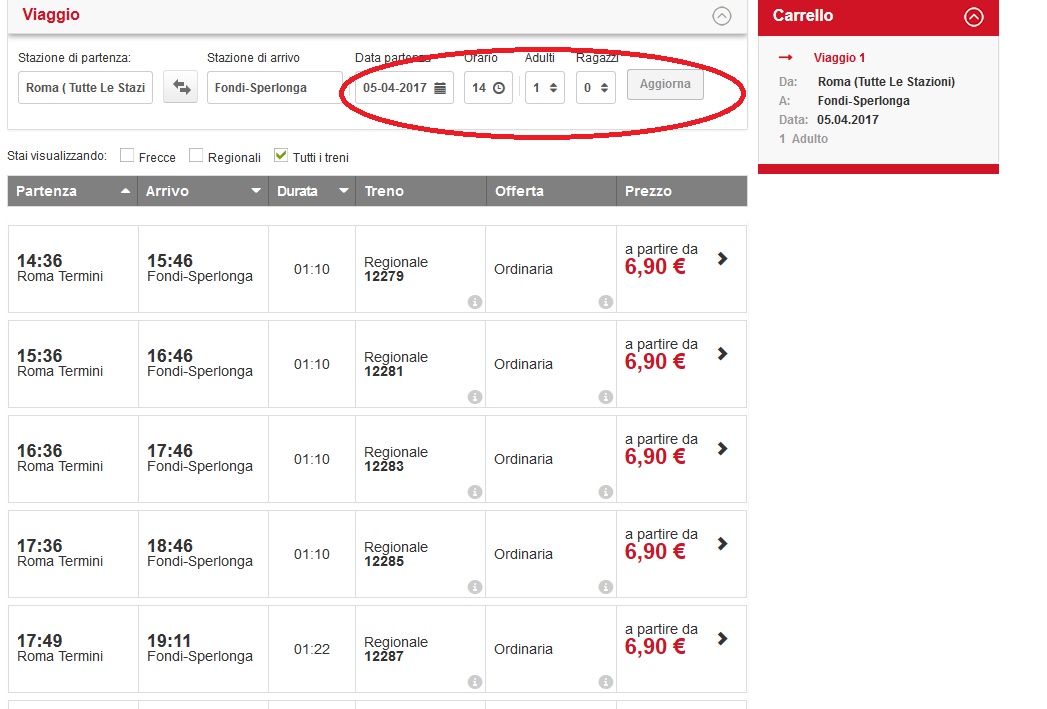
Task: Click the 05-04-2017 date field
Action: [404, 87]
